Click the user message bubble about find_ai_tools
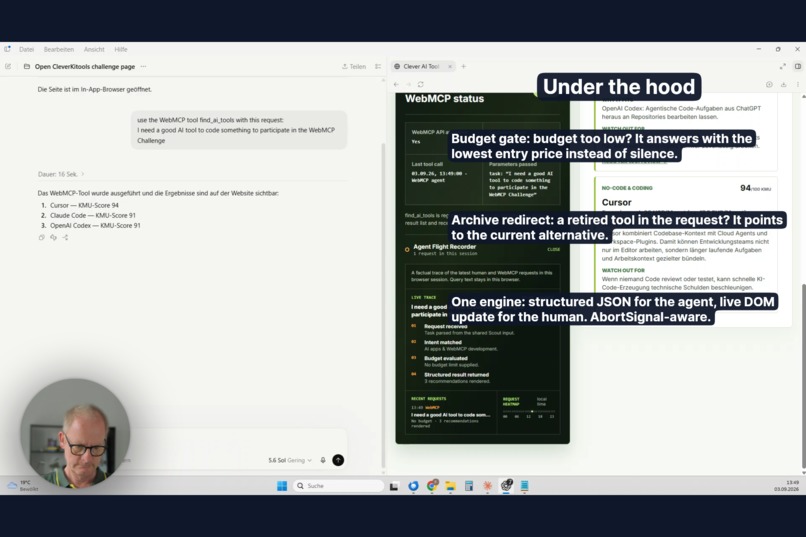Image resolution: width=806 pixels, height=537 pixels. (239, 130)
